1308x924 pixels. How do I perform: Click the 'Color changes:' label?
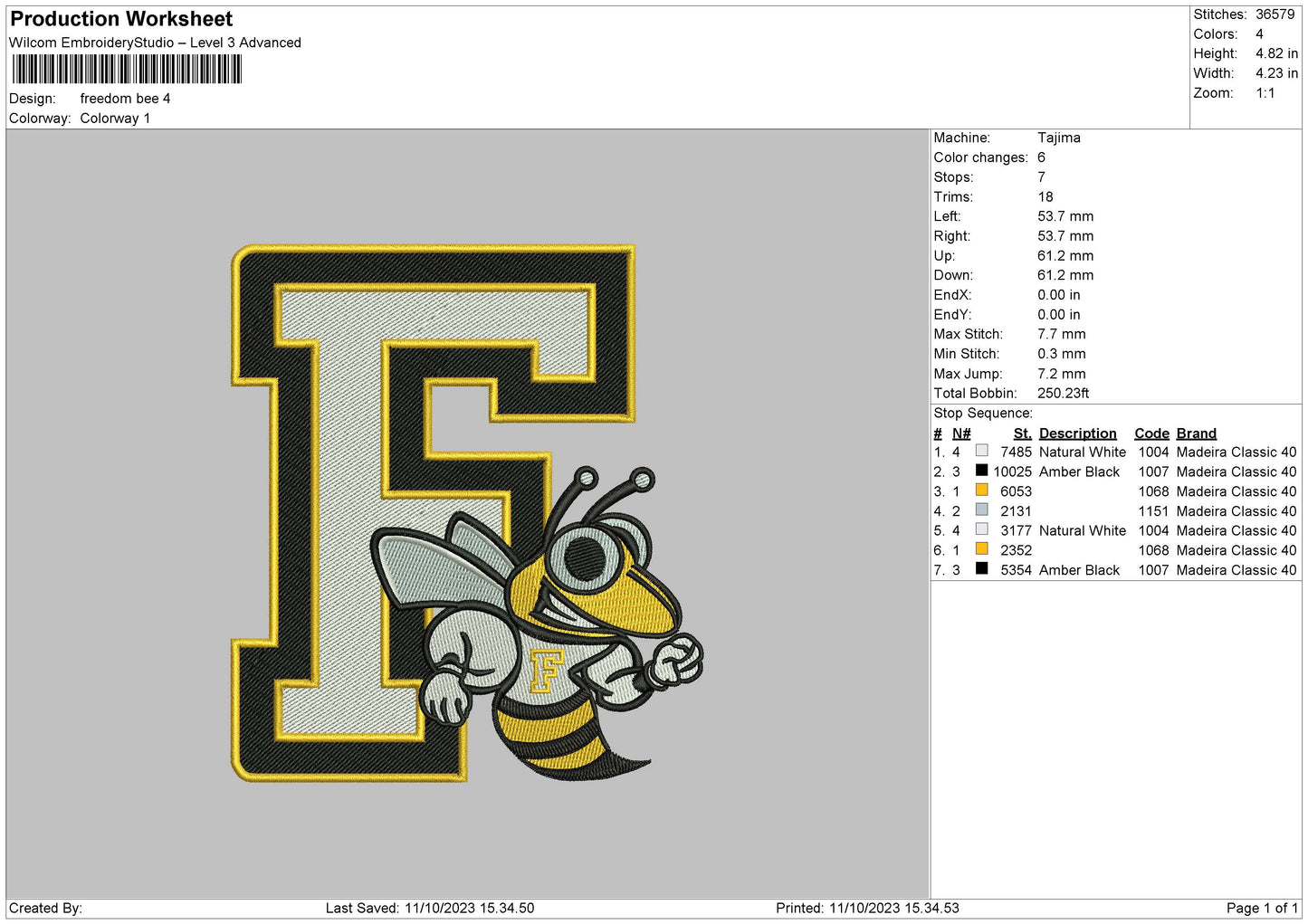tap(980, 157)
